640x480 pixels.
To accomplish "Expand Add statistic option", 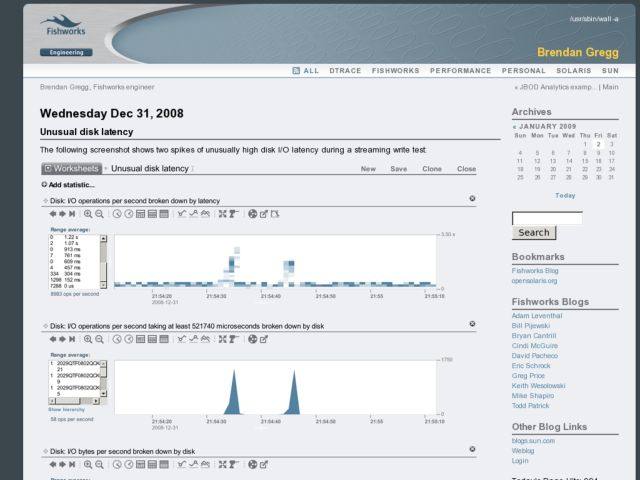I will [x=69, y=185].
